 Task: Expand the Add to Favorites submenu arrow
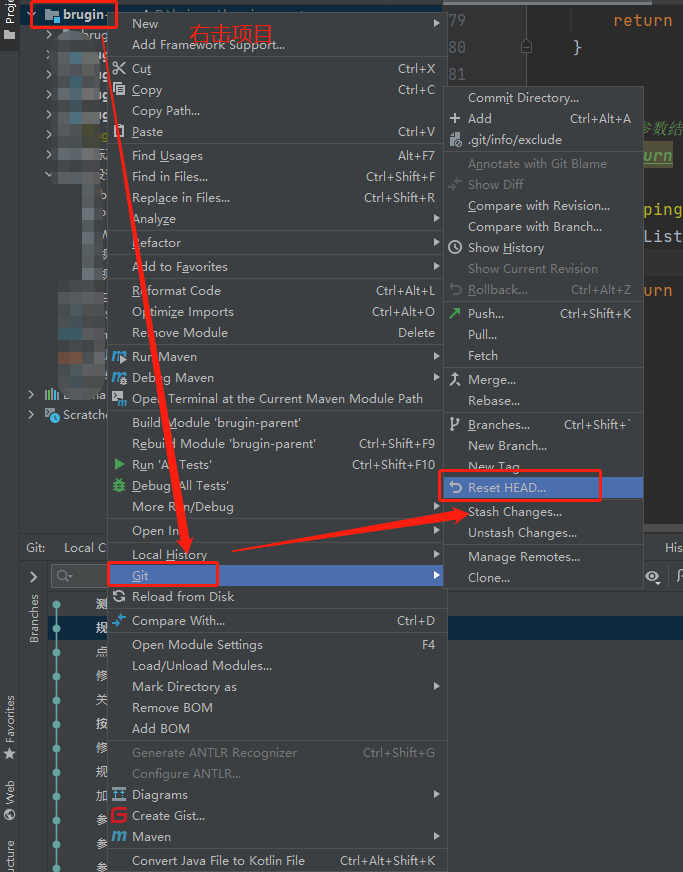coord(437,266)
